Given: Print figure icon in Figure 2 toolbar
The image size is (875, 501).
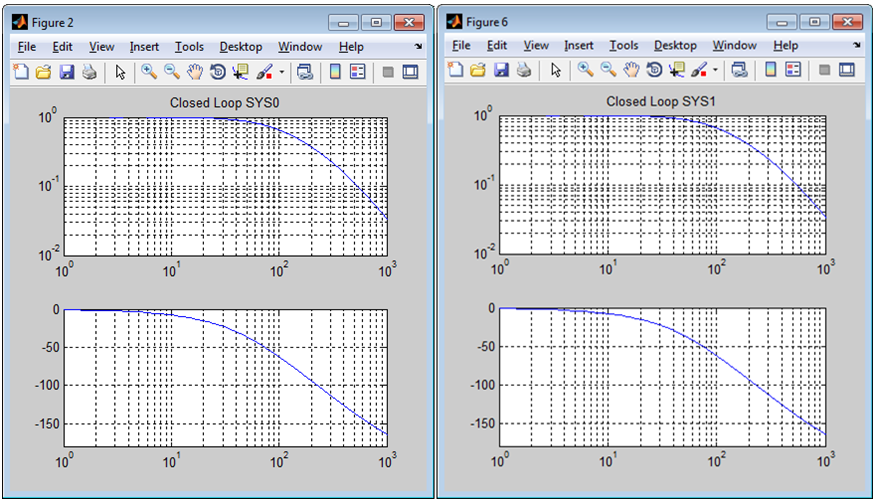Looking at the screenshot, I should click(89, 72).
